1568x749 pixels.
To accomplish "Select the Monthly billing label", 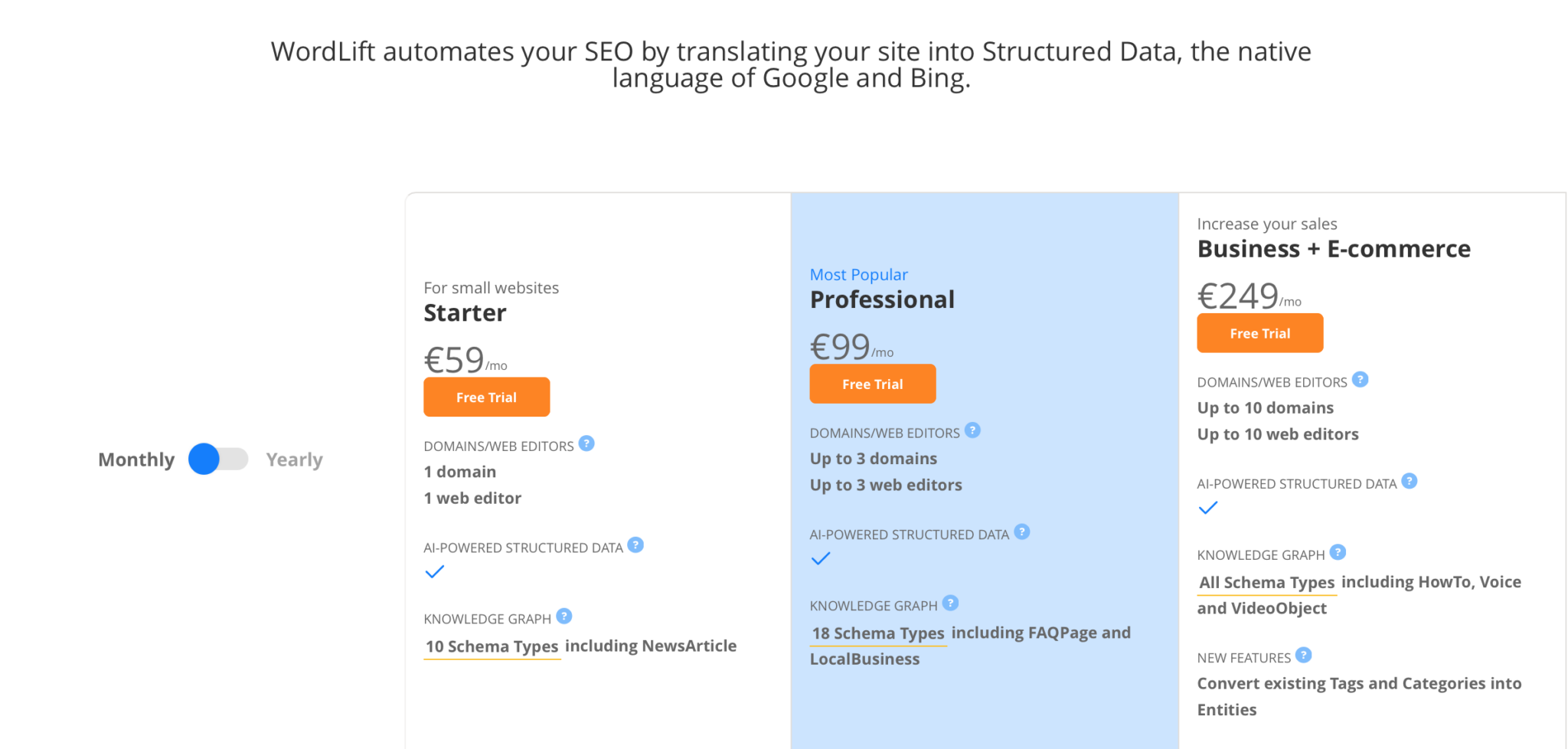I will [136, 460].
